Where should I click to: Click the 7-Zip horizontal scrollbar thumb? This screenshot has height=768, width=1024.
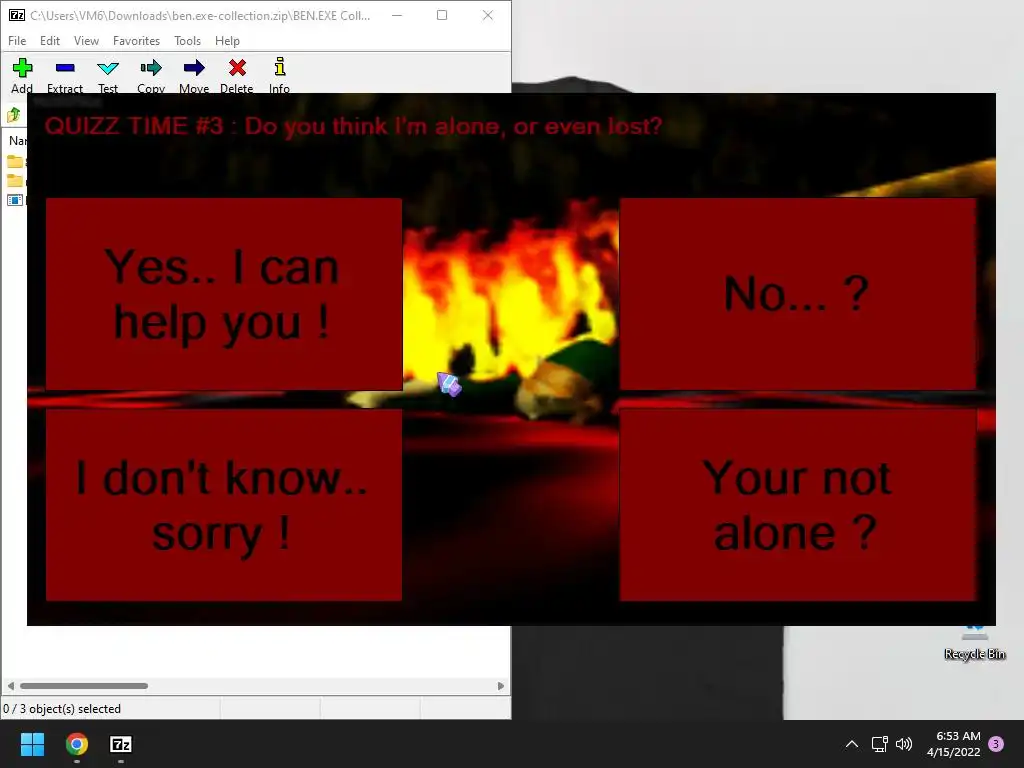click(84, 686)
